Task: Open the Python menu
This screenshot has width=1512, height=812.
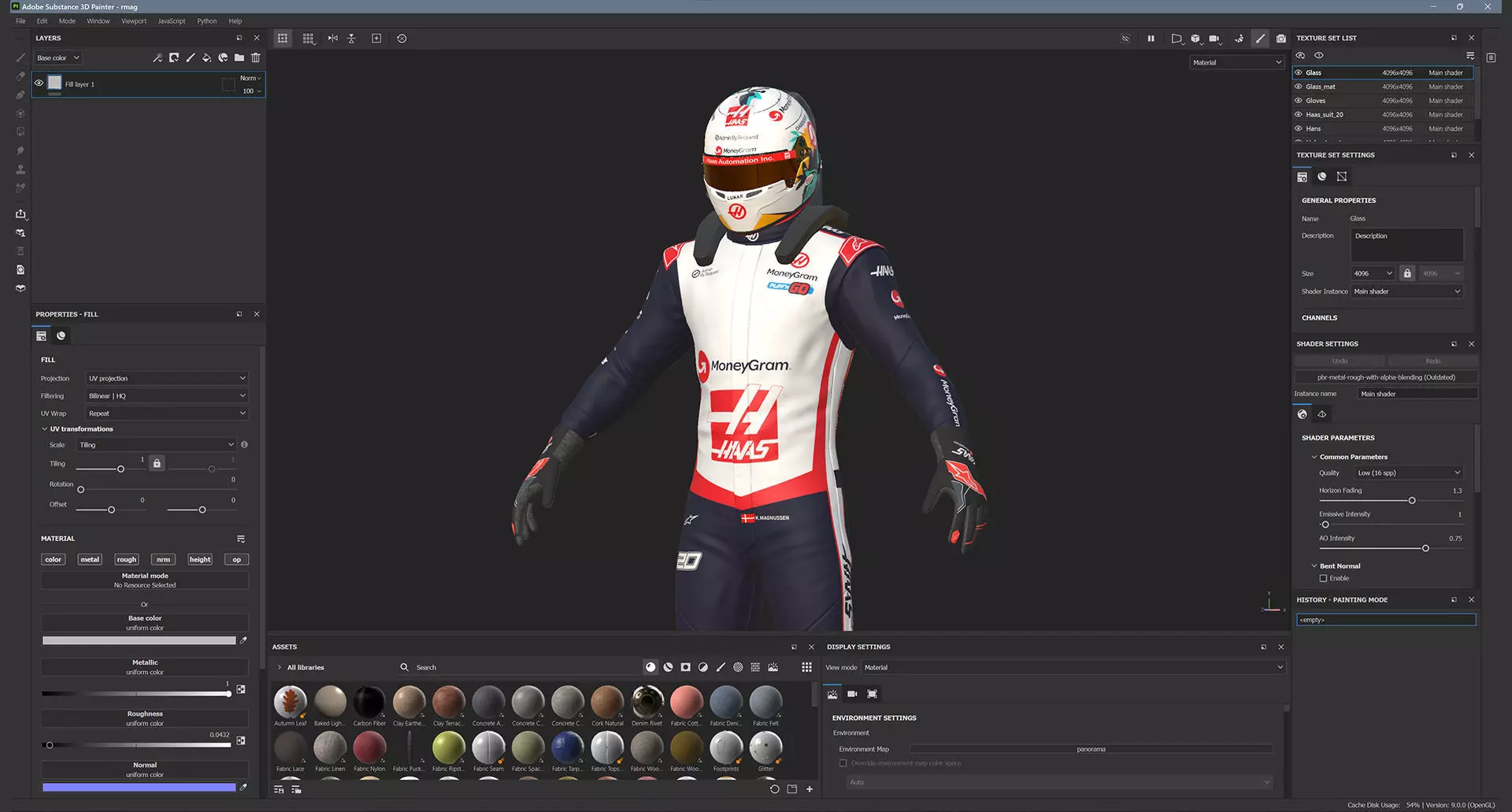Action: [206, 21]
